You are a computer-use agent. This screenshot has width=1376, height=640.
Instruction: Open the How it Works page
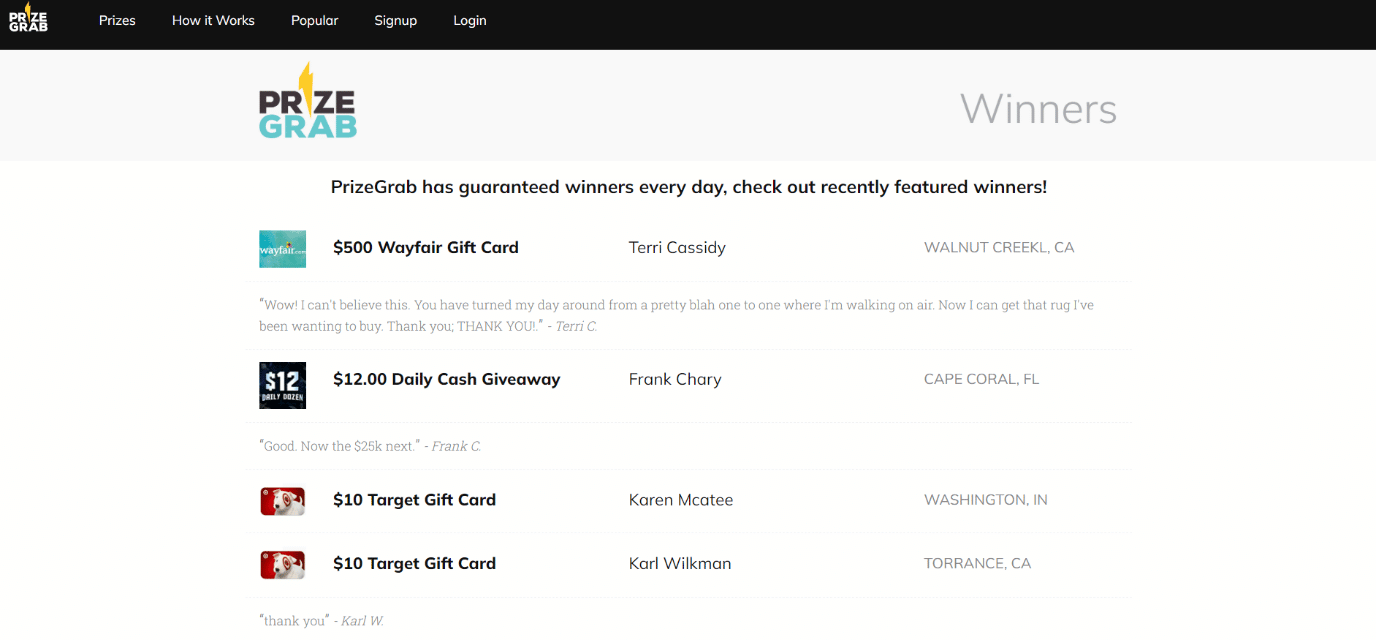[x=213, y=20]
